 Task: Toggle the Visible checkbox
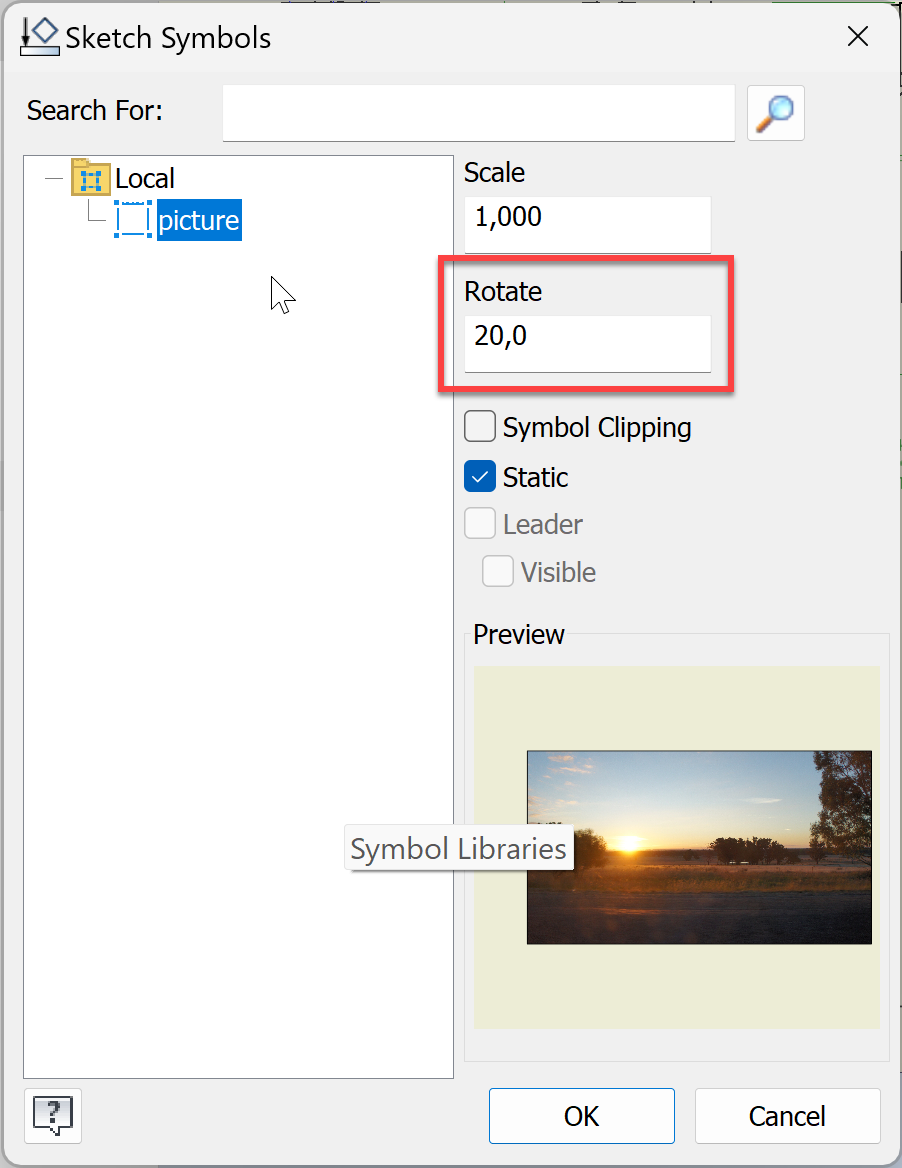[498, 572]
